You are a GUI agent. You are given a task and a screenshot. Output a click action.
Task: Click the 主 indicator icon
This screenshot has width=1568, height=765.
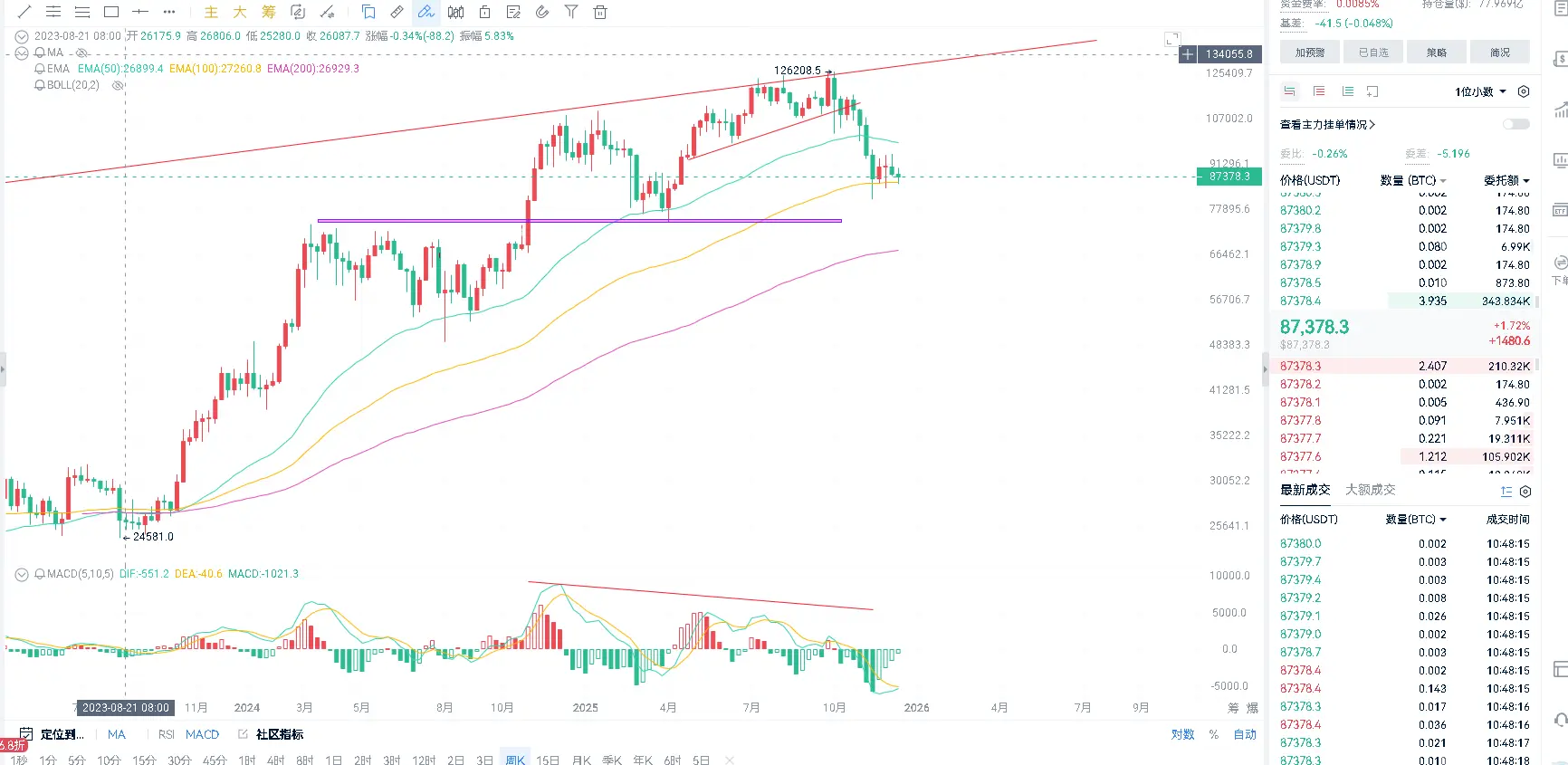(211, 12)
